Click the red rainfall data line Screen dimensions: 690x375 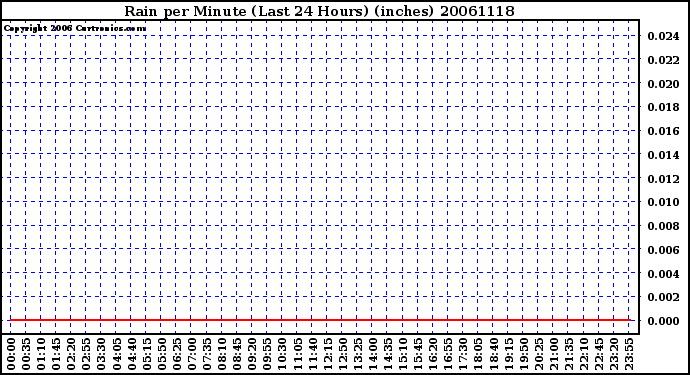click(x=320, y=320)
